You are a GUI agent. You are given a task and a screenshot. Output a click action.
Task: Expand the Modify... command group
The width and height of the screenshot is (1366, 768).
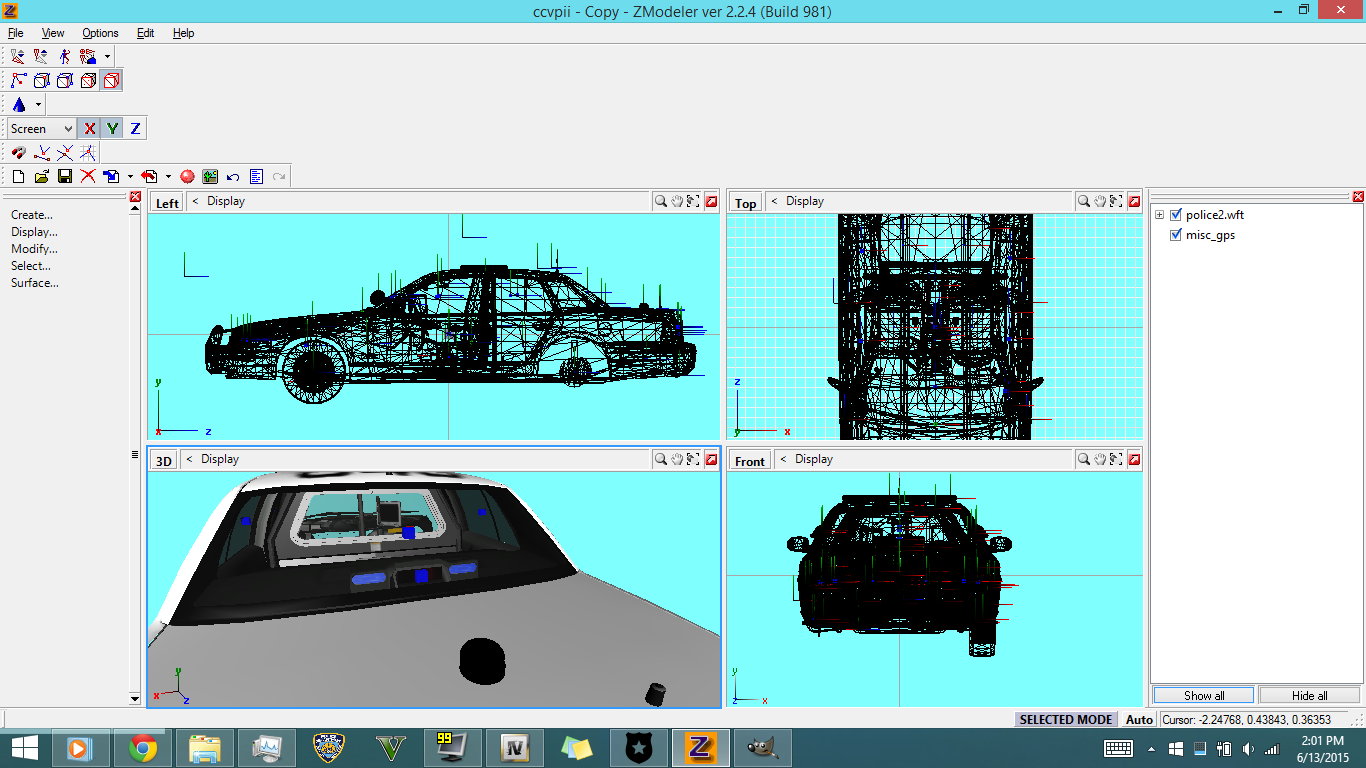34,249
